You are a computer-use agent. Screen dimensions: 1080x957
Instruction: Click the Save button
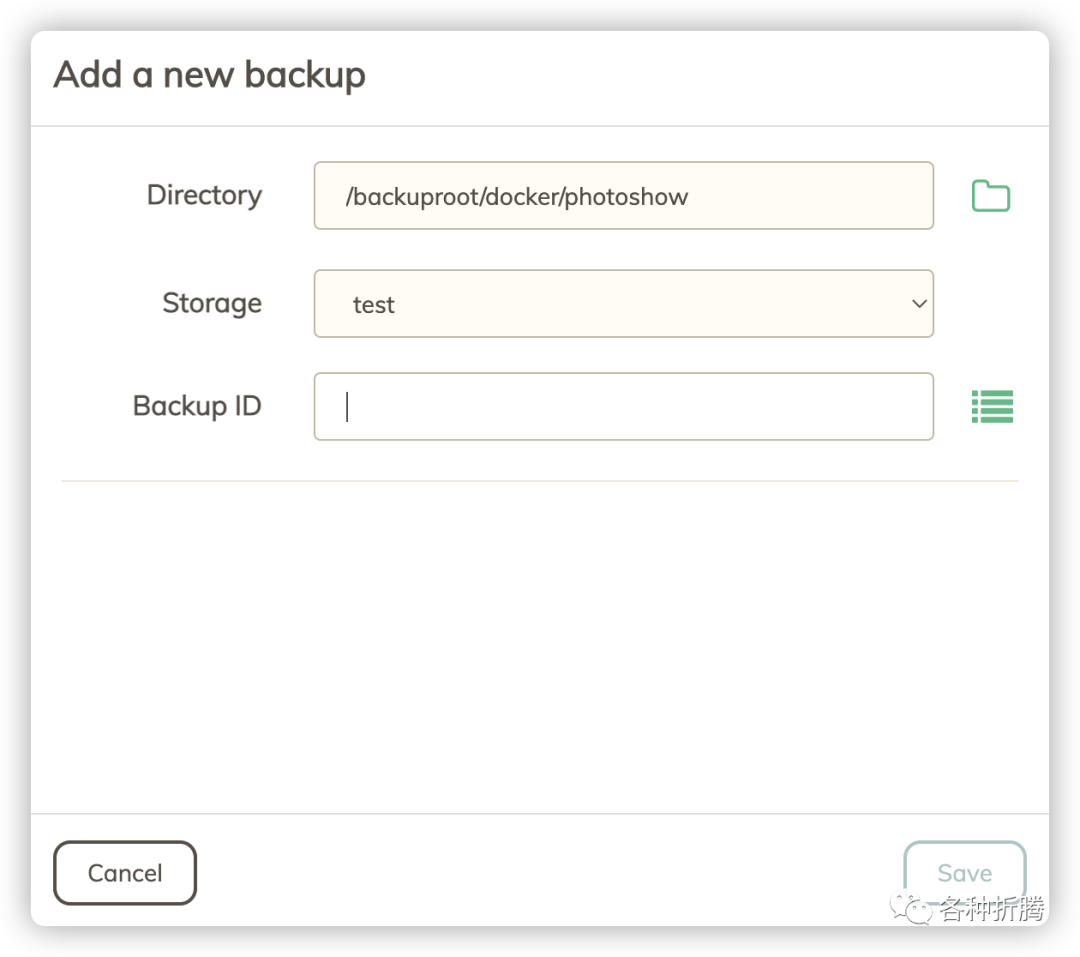tap(964, 872)
